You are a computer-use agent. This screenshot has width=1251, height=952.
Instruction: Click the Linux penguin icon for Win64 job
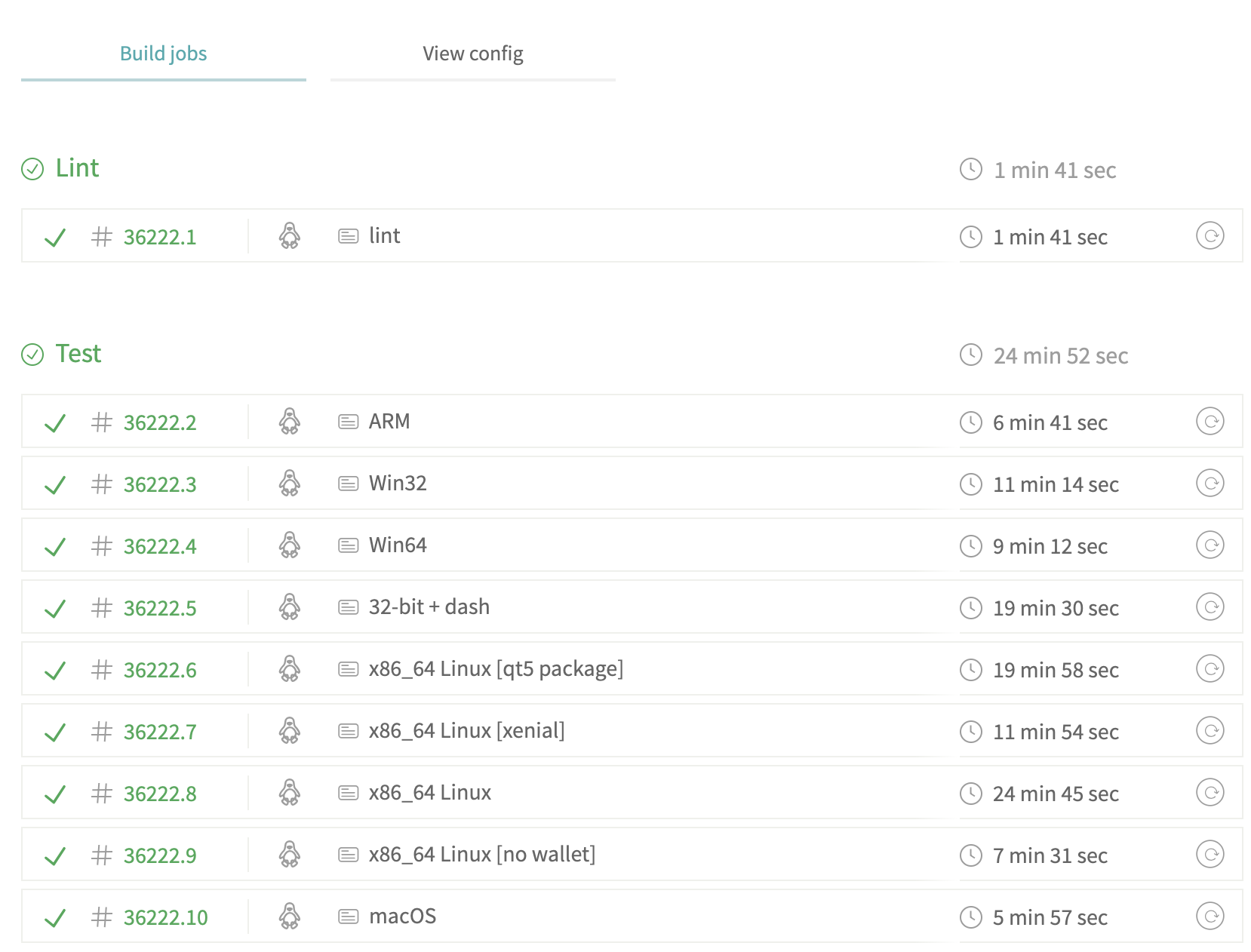290,545
